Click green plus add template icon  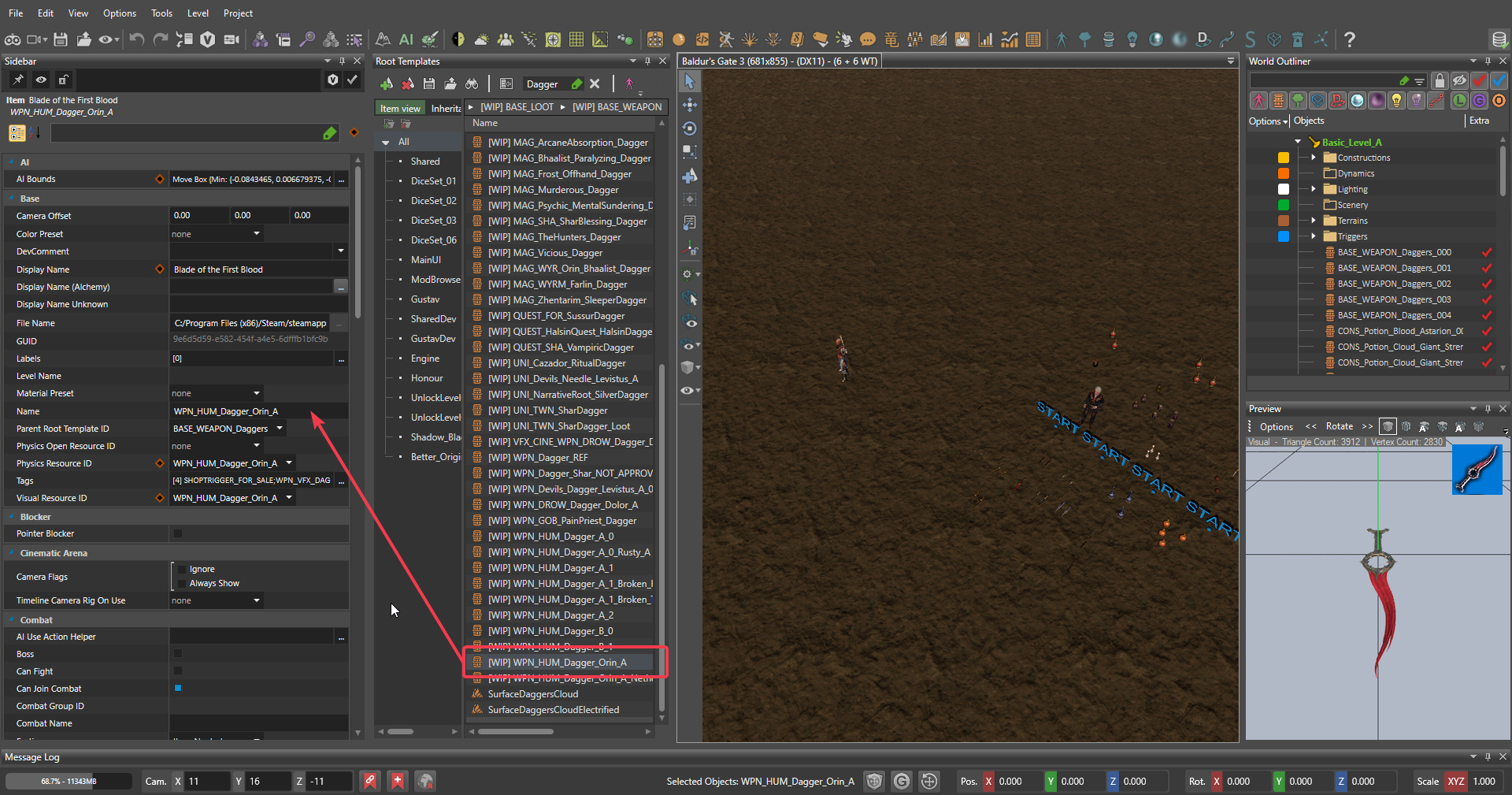pos(387,84)
